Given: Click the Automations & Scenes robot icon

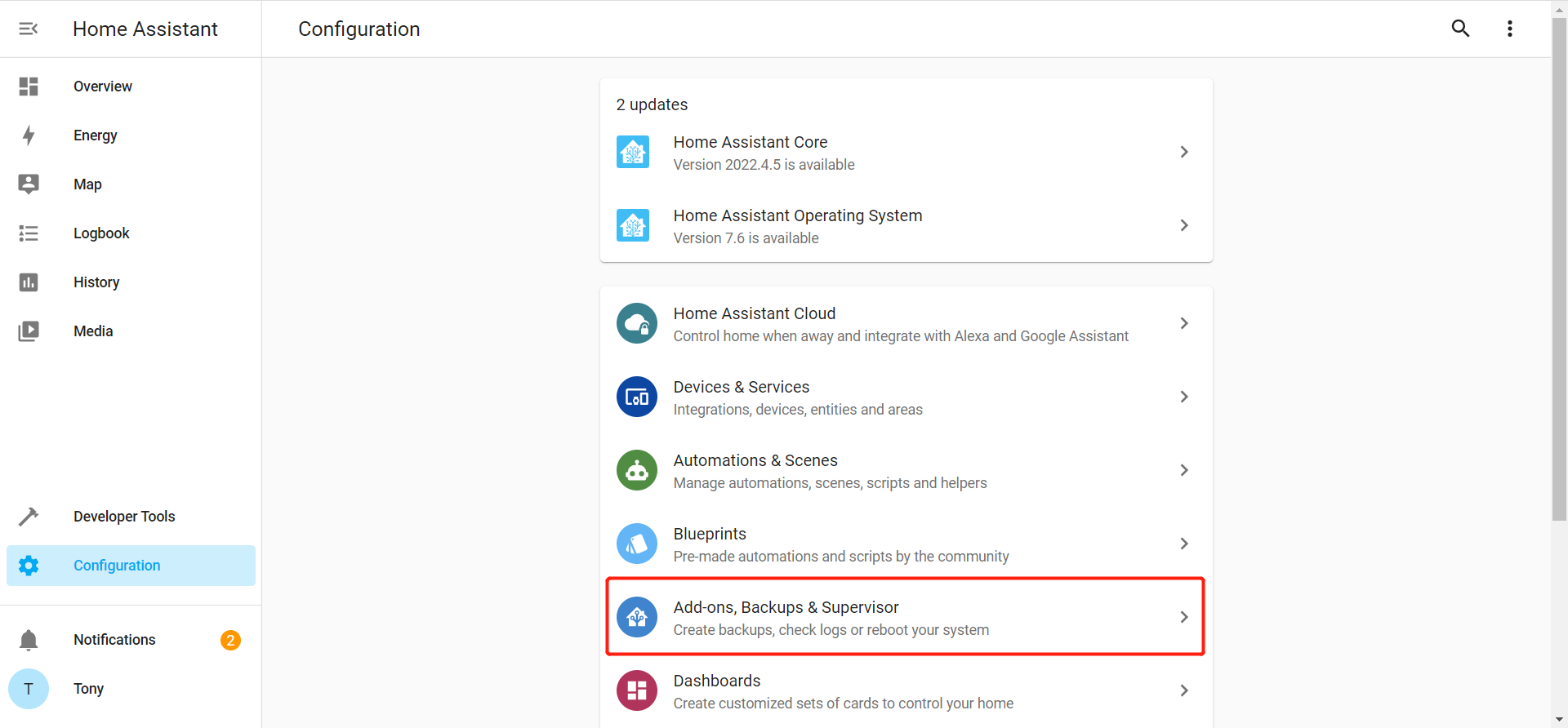Looking at the screenshot, I should (637, 470).
